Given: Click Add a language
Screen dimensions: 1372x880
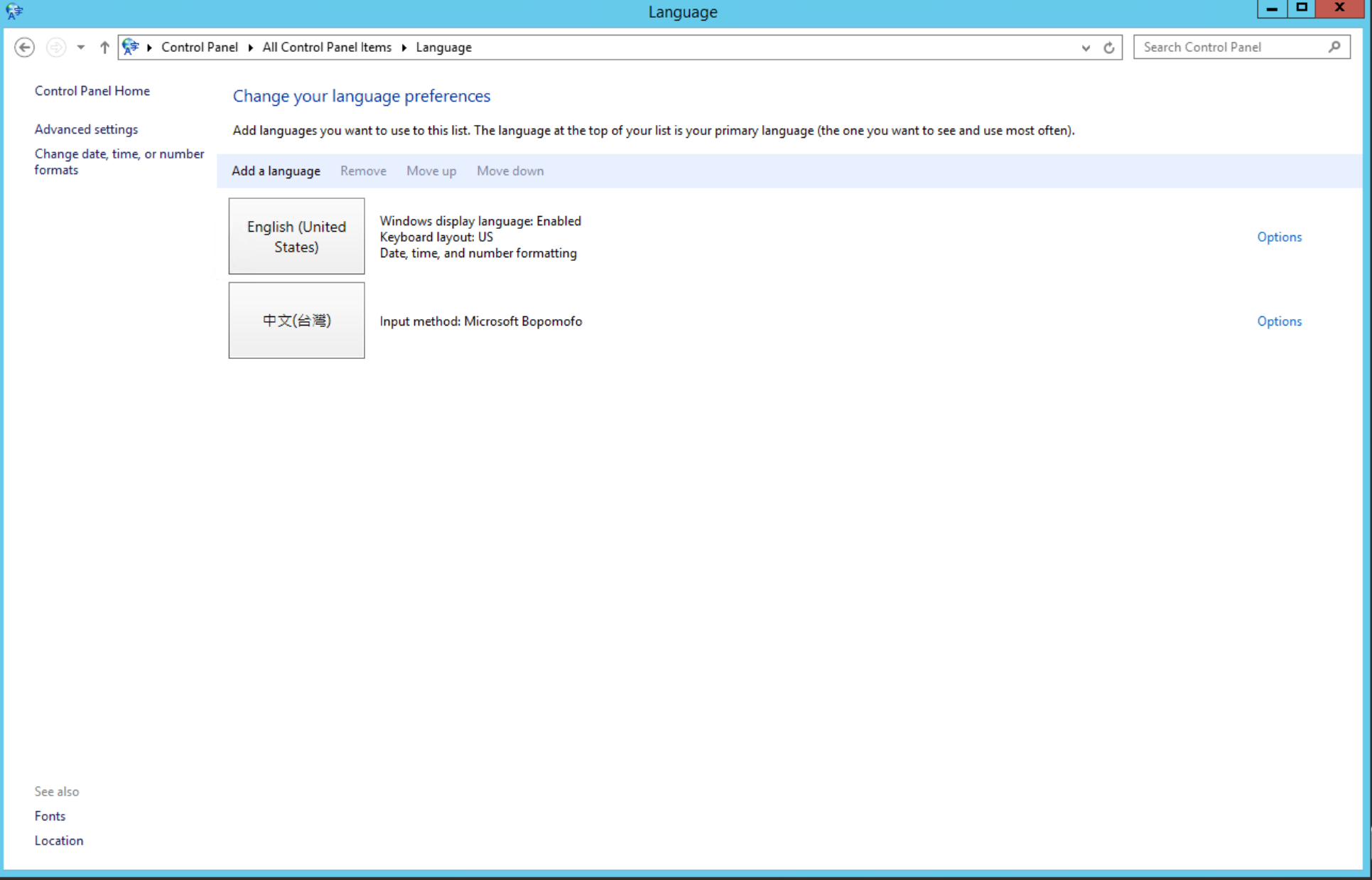Looking at the screenshot, I should coord(276,171).
